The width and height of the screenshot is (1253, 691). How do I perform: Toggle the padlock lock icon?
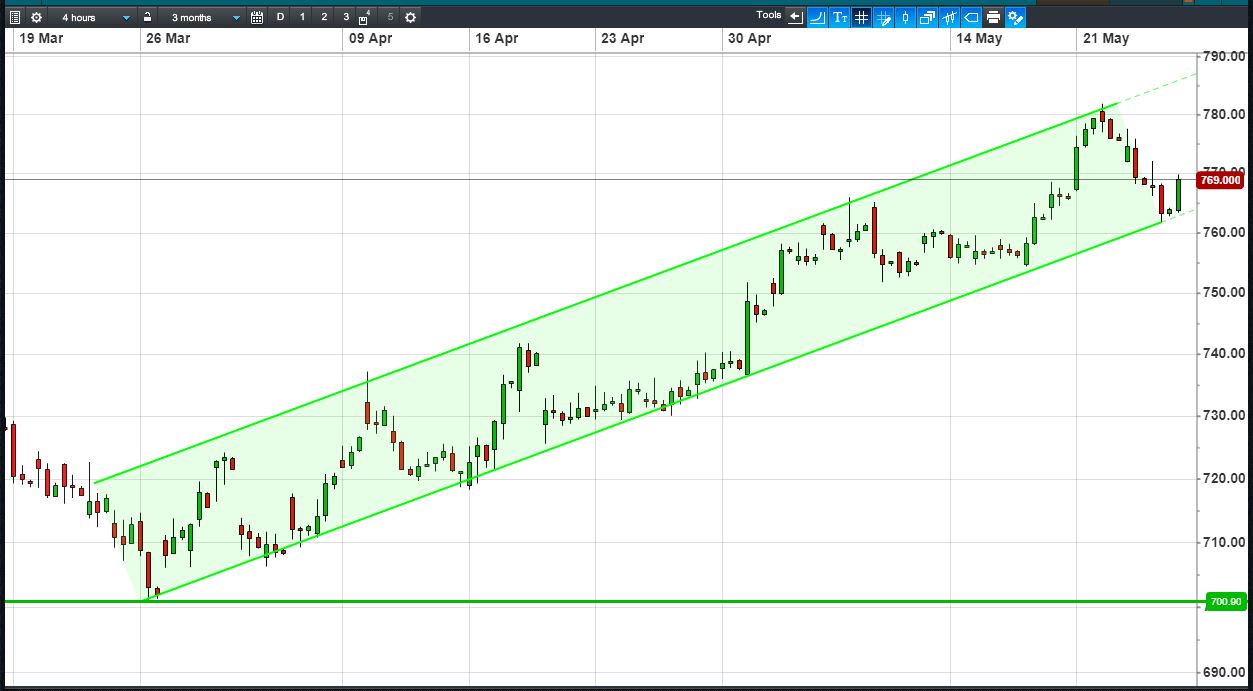pyautogui.click(x=147, y=17)
